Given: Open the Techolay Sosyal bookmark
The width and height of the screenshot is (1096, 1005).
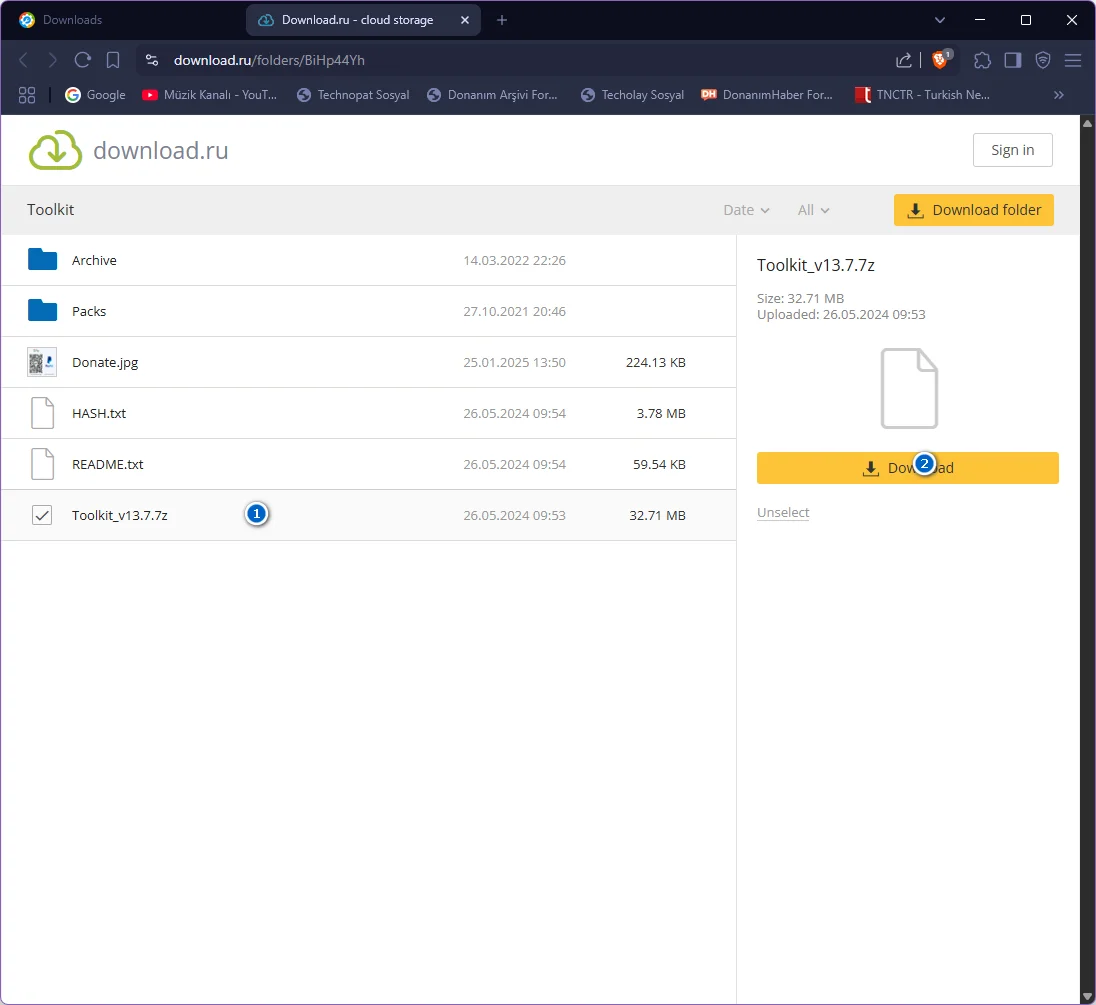Looking at the screenshot, I should pyautogui.click(x=632, y=95).
